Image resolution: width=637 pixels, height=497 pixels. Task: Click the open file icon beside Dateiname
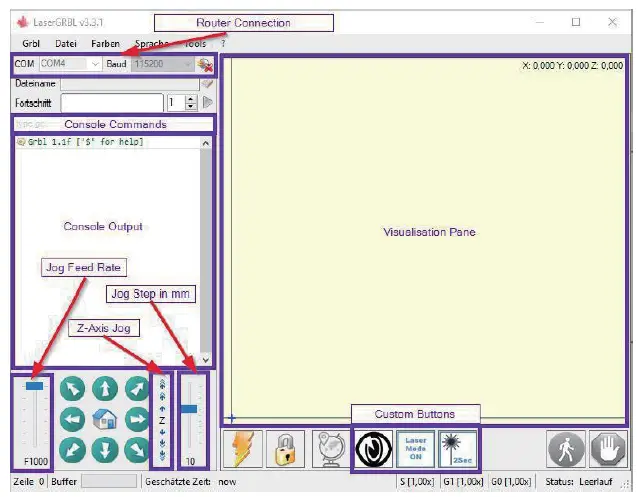click(207, 84)
